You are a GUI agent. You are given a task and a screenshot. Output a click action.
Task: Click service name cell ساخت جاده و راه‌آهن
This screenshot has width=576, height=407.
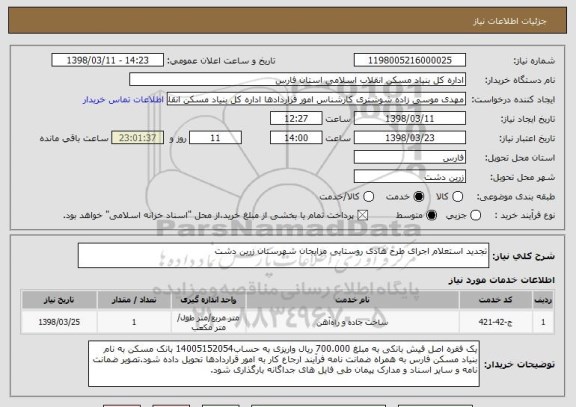tap(352, 322)
